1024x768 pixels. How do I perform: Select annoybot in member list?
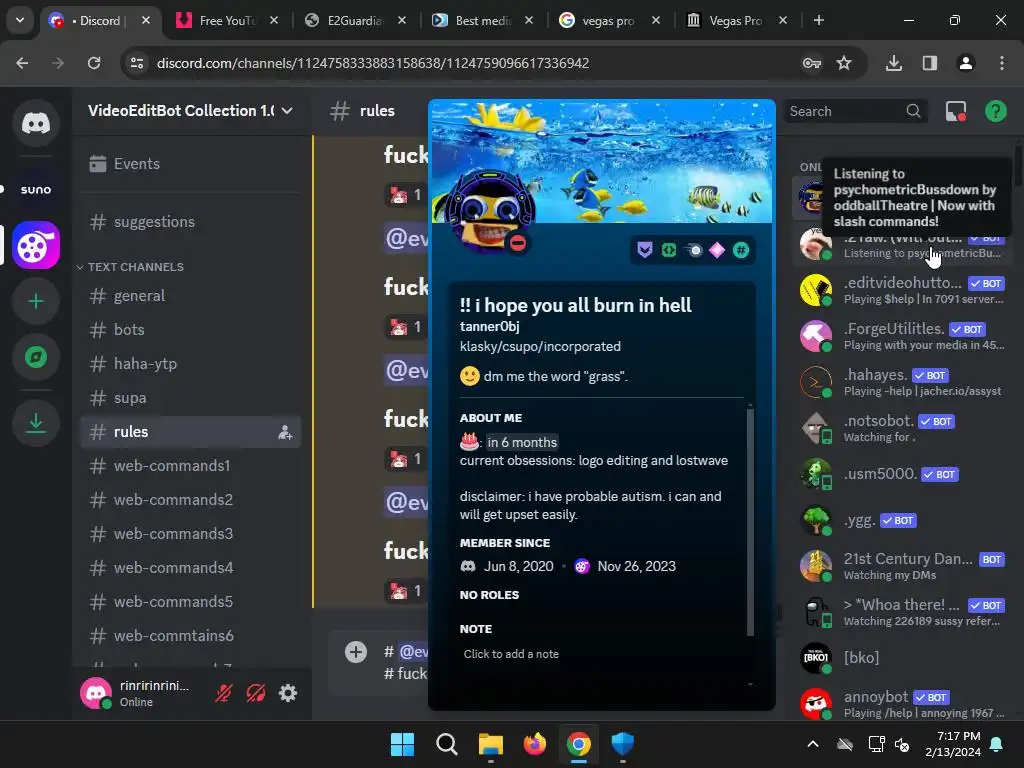tap(903, 704)
